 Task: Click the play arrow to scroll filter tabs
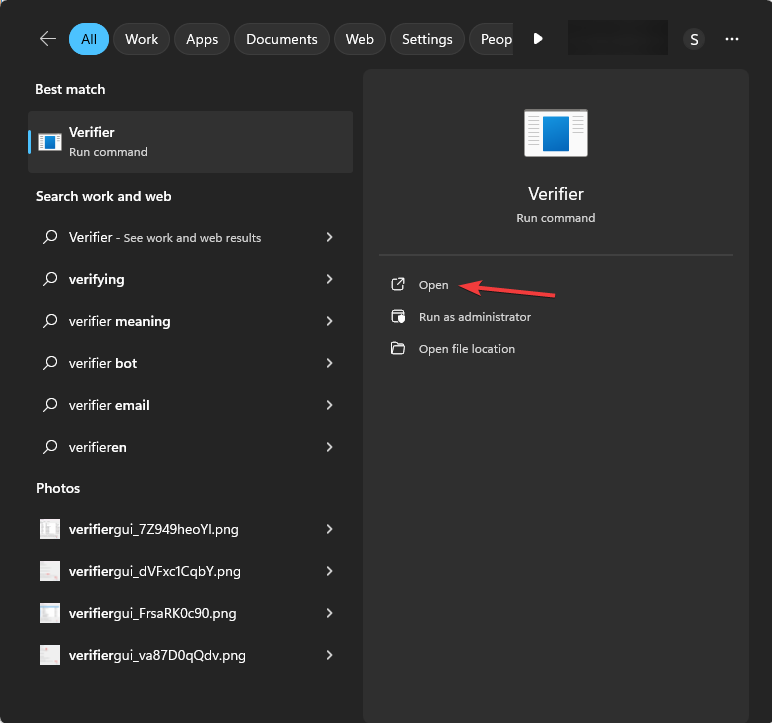538,39
